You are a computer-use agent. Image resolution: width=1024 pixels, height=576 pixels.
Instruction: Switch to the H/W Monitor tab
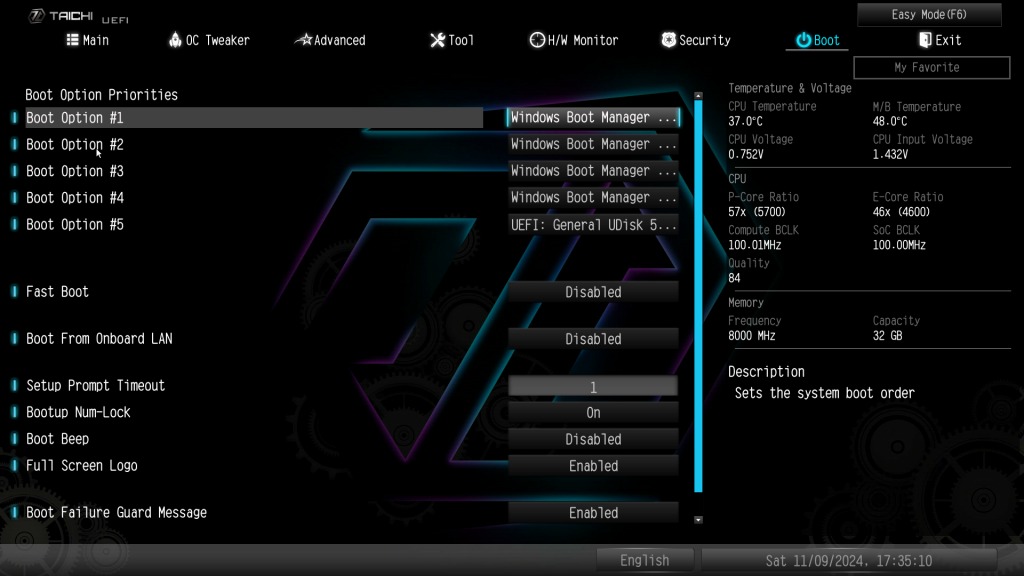pos(574,40)
